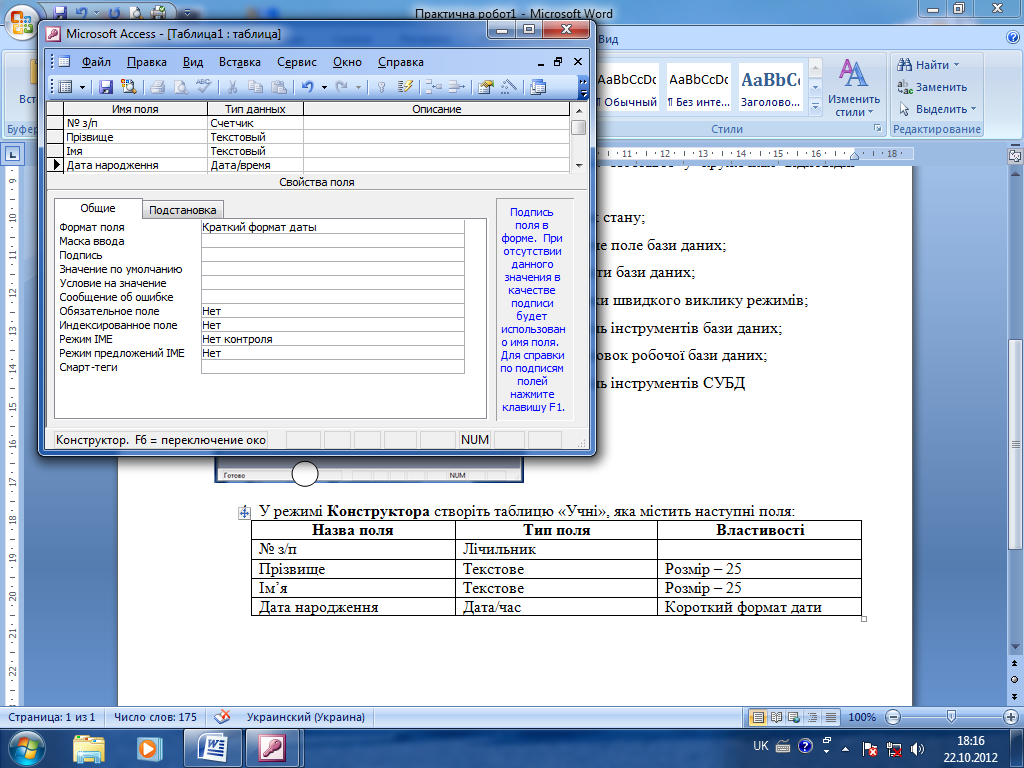The image size is (1024, 768).
Task: Open the Справка menu in Access
Action: pyautogui.click(x=400, y=62)
